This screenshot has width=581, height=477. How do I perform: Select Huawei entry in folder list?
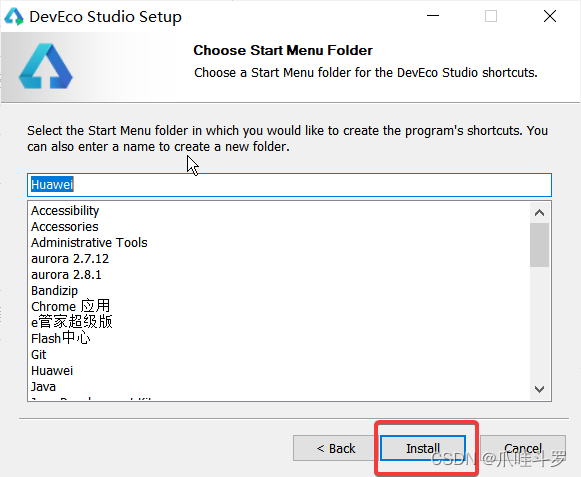tap(52, 371)
